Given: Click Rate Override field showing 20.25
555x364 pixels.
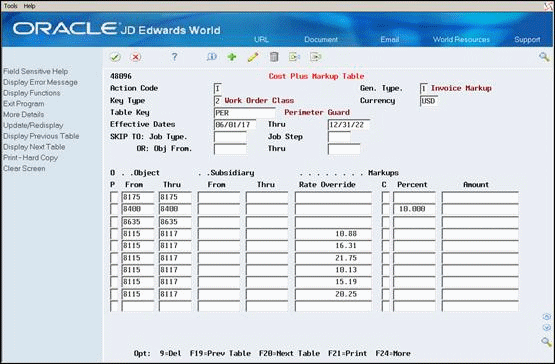Looking at the screenshot, I should (x=333, y=294).
